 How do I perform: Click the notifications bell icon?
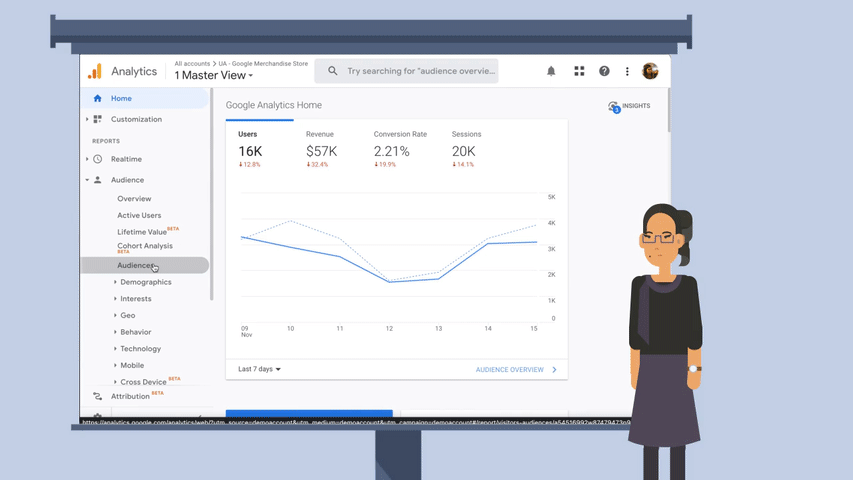click(551, 71)
